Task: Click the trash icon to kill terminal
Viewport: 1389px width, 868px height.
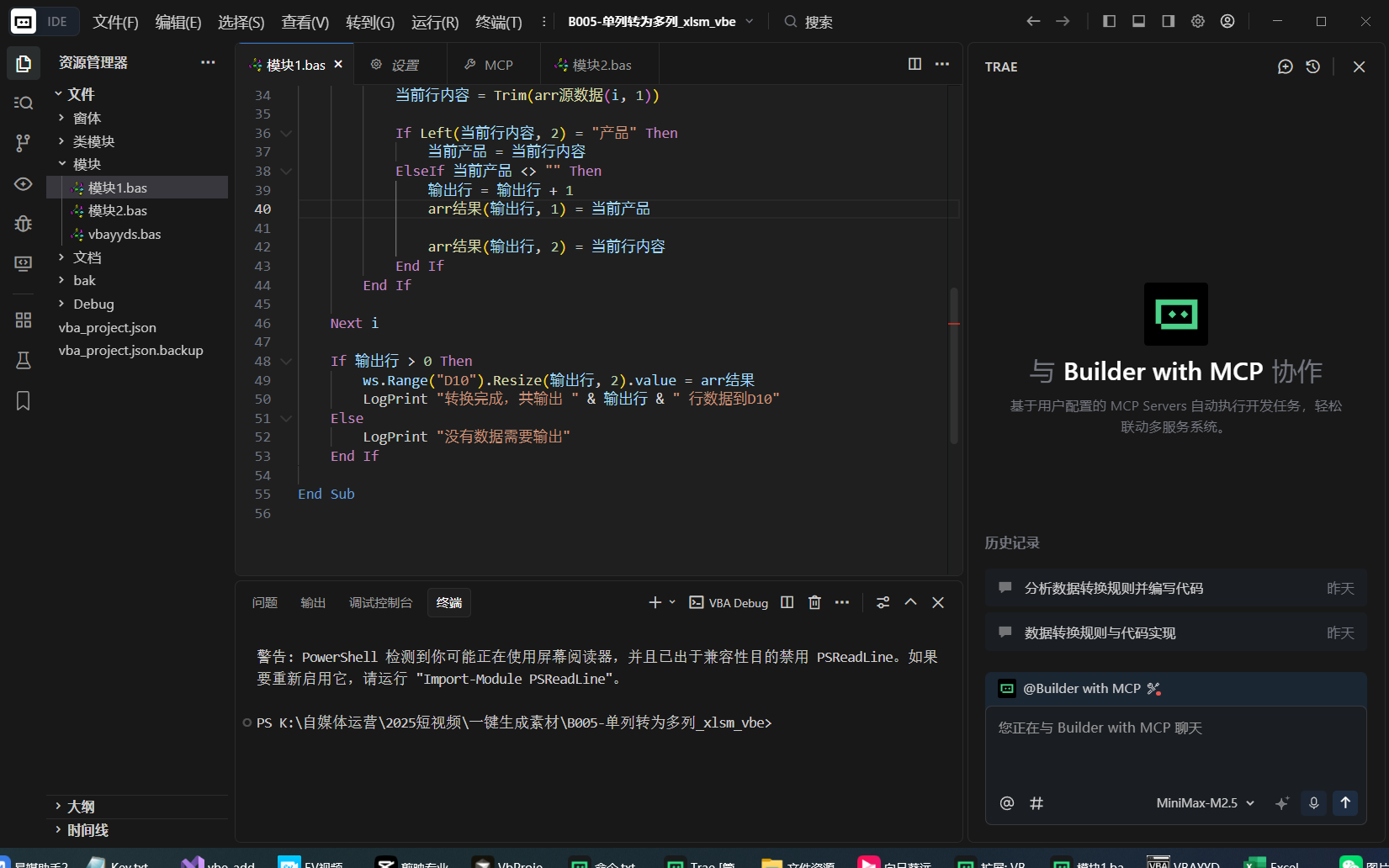Action: pos(814,602)
